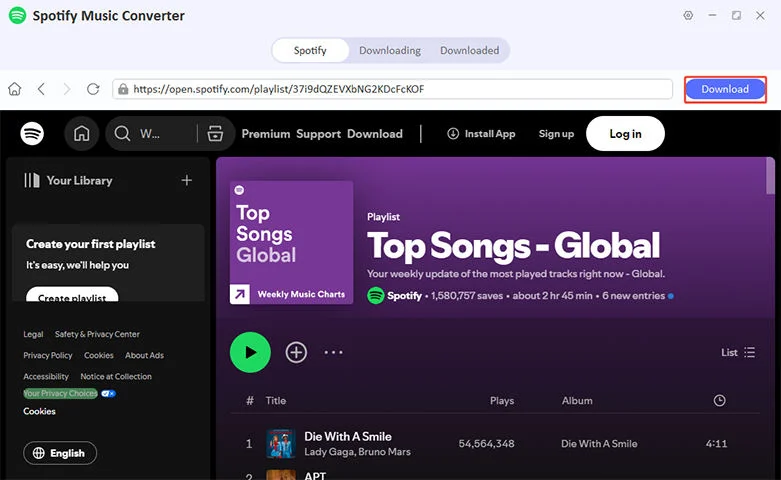Open Safety & Privacy Center link

(97, 334)
